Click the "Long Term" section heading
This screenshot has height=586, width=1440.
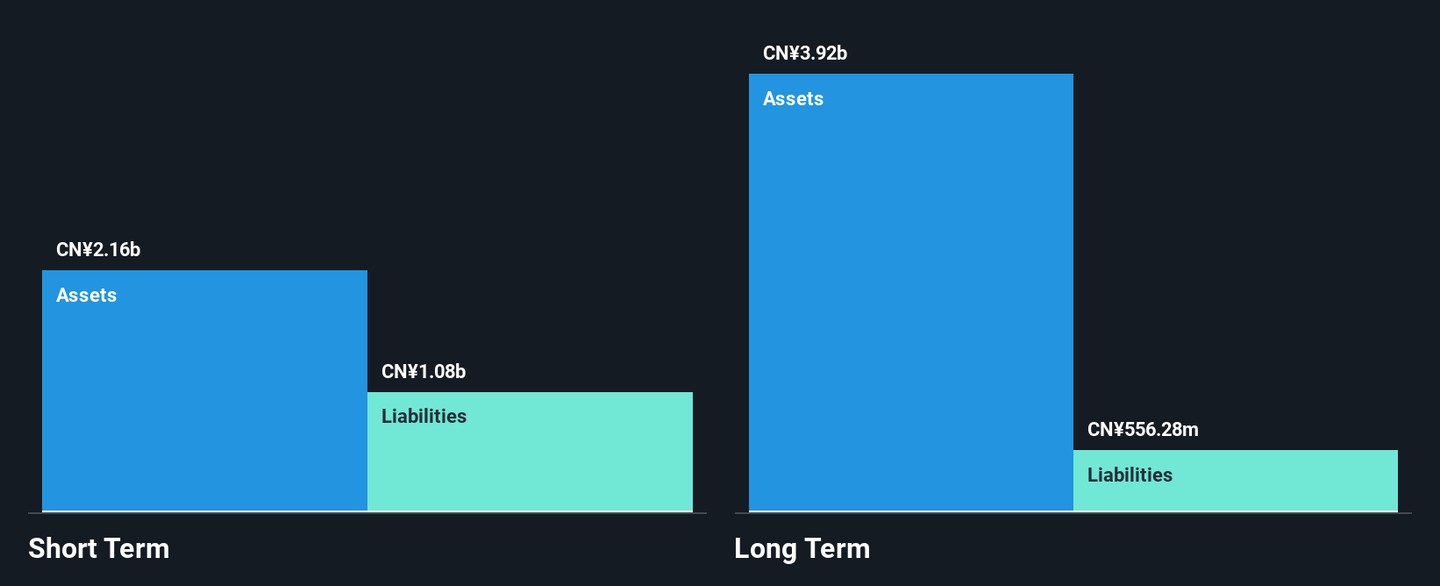coord(801,549)
